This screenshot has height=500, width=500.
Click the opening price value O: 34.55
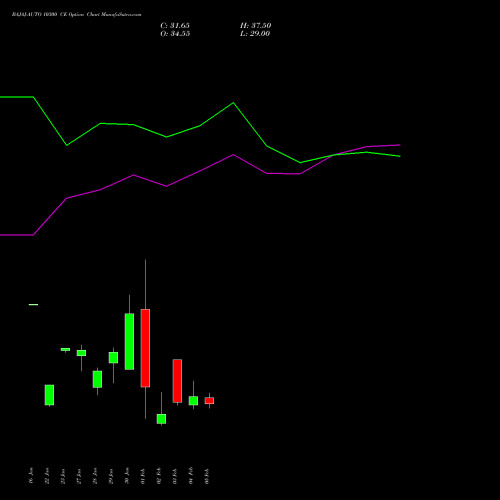[175, 34]
